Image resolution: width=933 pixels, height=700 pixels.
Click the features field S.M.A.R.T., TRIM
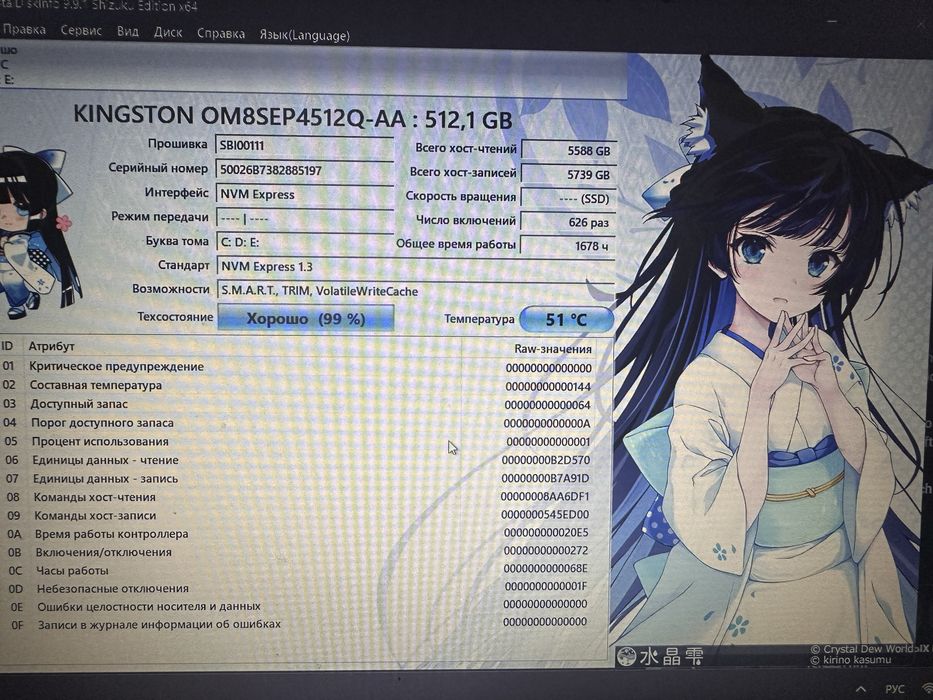click(x=416, y=291)
